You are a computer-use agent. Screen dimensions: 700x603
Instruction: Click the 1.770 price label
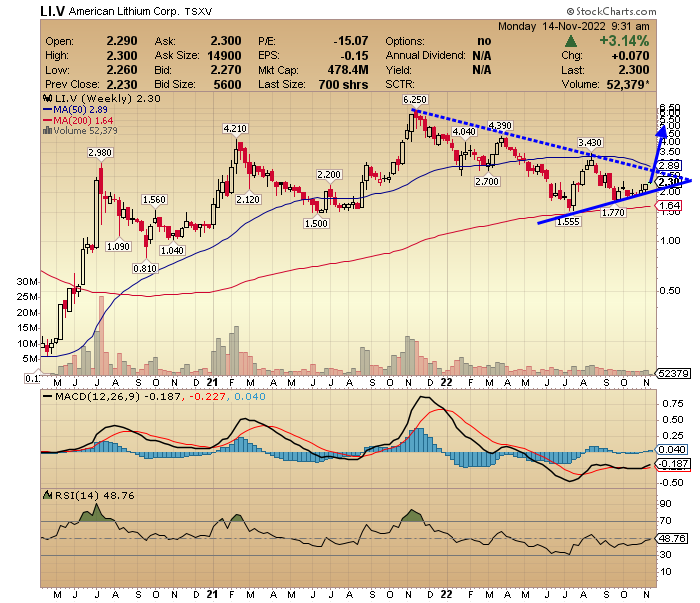613,213
